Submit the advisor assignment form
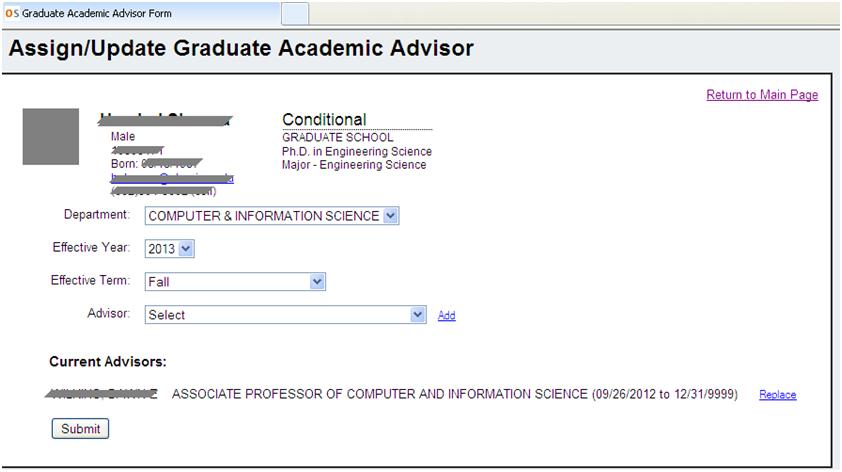Screen dimensions: 842x472 (81, 429)
